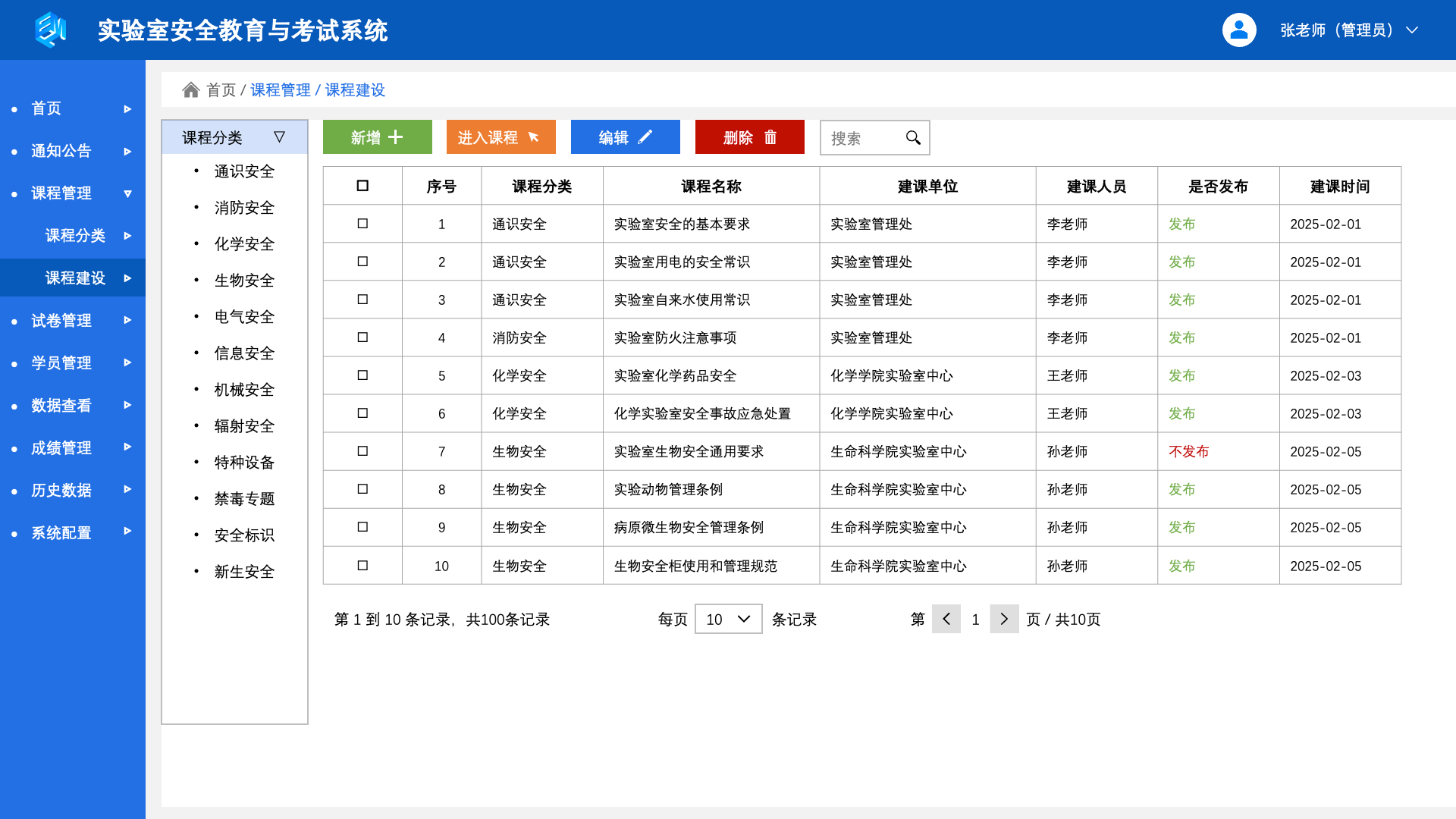Click the 删除 trash button
Viewport: 1456px width, 819px height.
(749, 137)
